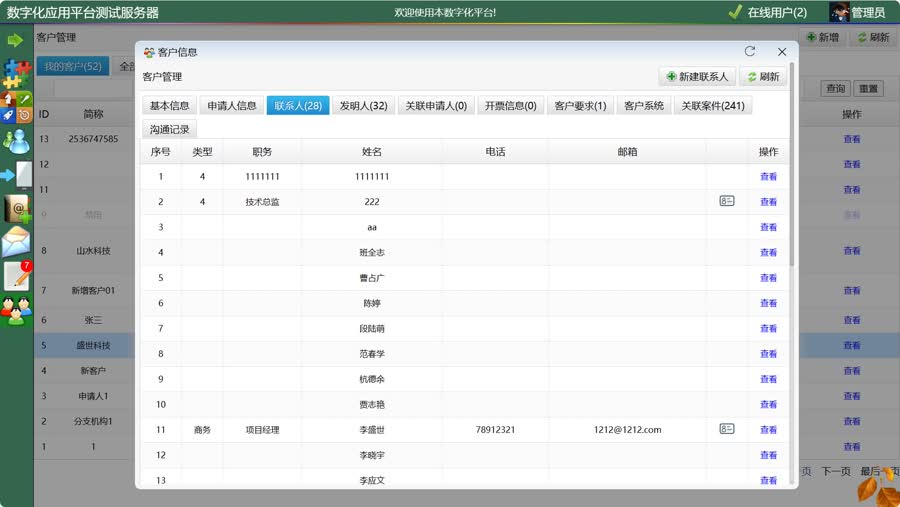Open the mail envelope icon in sidebar
Viewport: 900px width, 507px height.
tap(16, 242)
